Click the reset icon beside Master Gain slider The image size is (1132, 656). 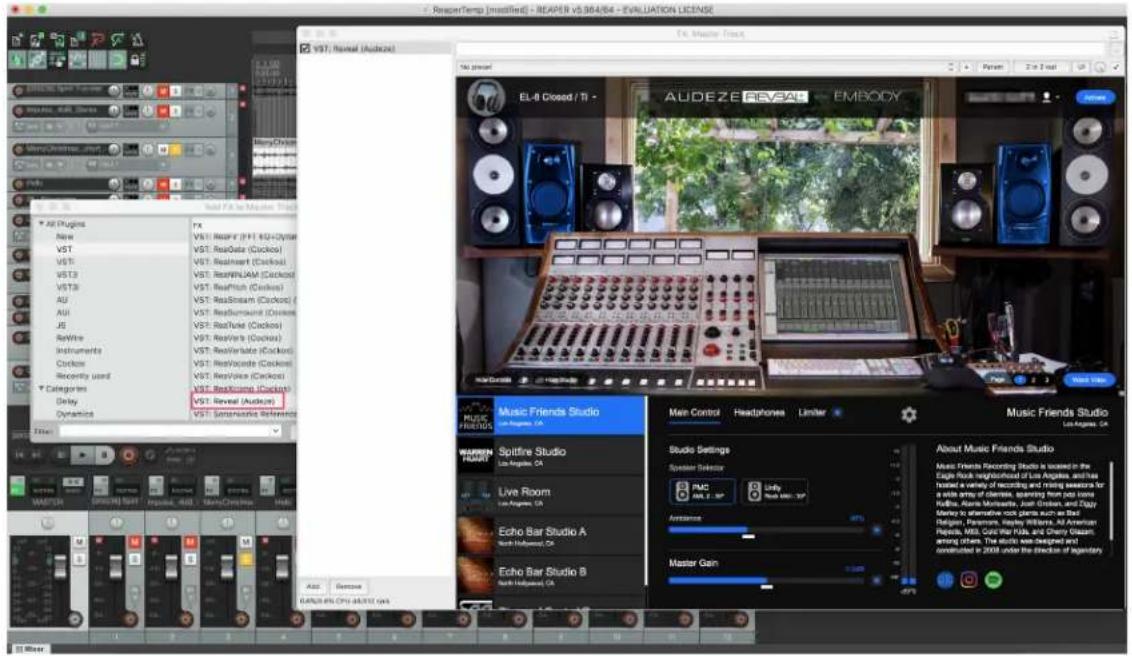pyautogui.click(x=876, y=580)
